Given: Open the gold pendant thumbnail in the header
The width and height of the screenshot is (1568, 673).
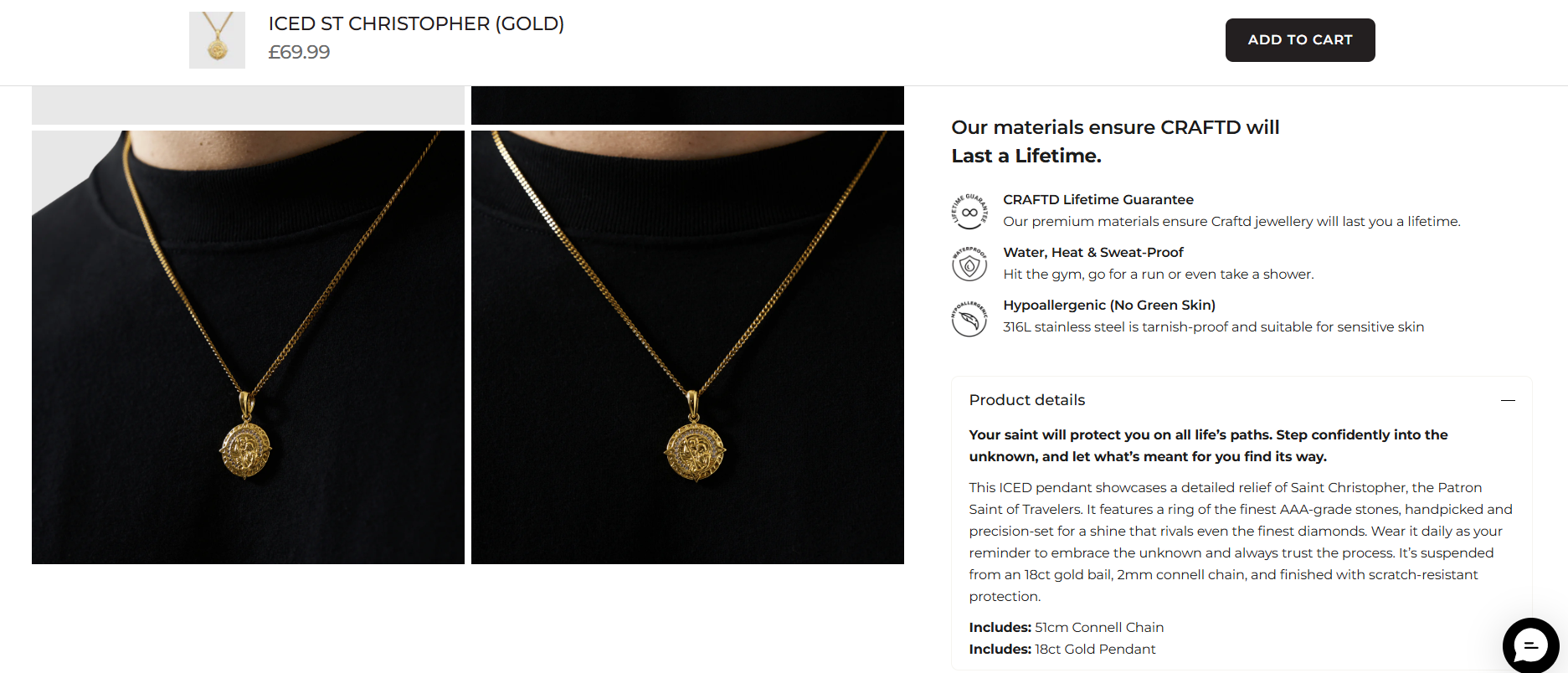Looking at the screenshot, I should point(217,40).
